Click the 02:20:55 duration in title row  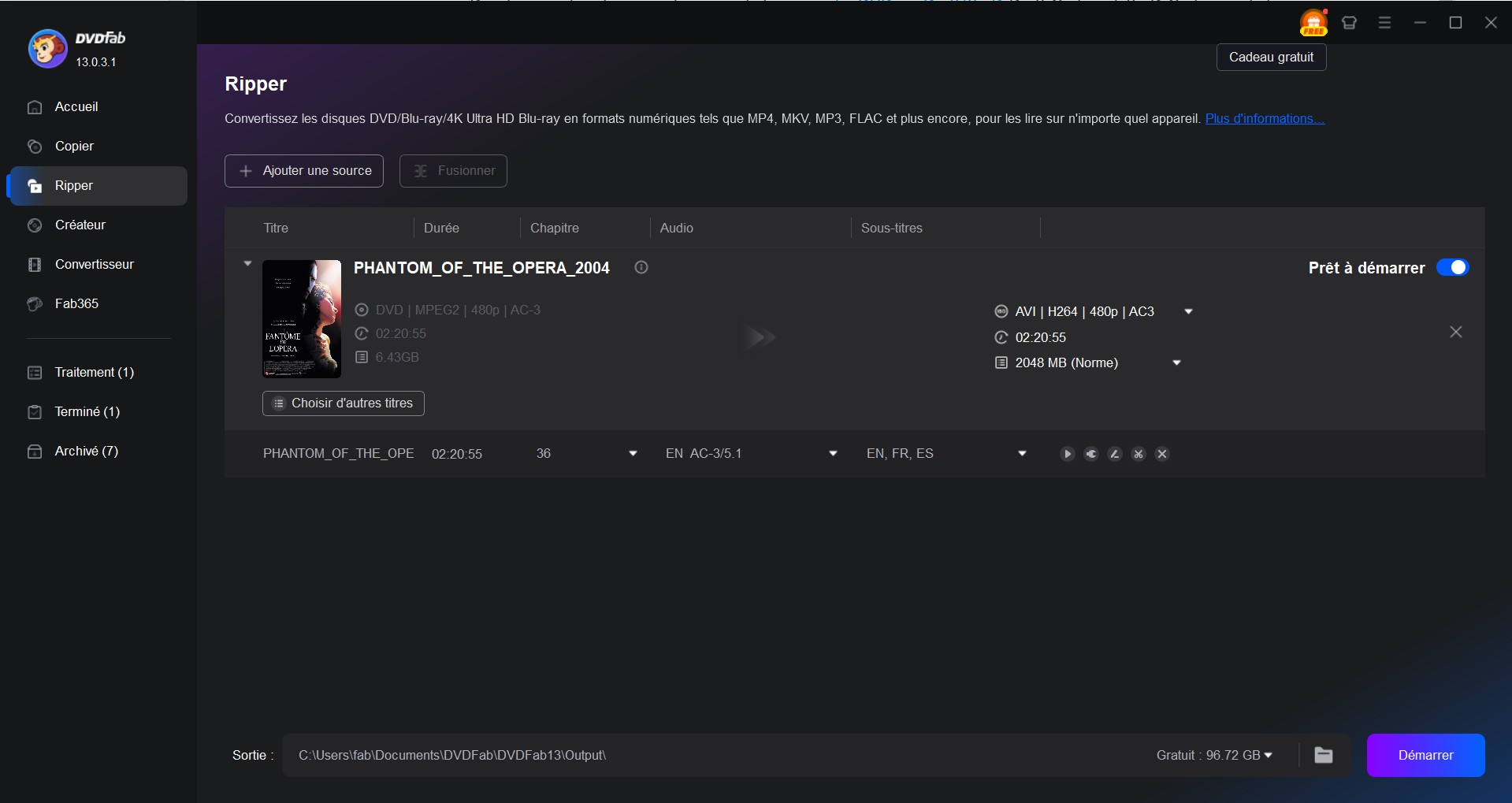[457, 454]
